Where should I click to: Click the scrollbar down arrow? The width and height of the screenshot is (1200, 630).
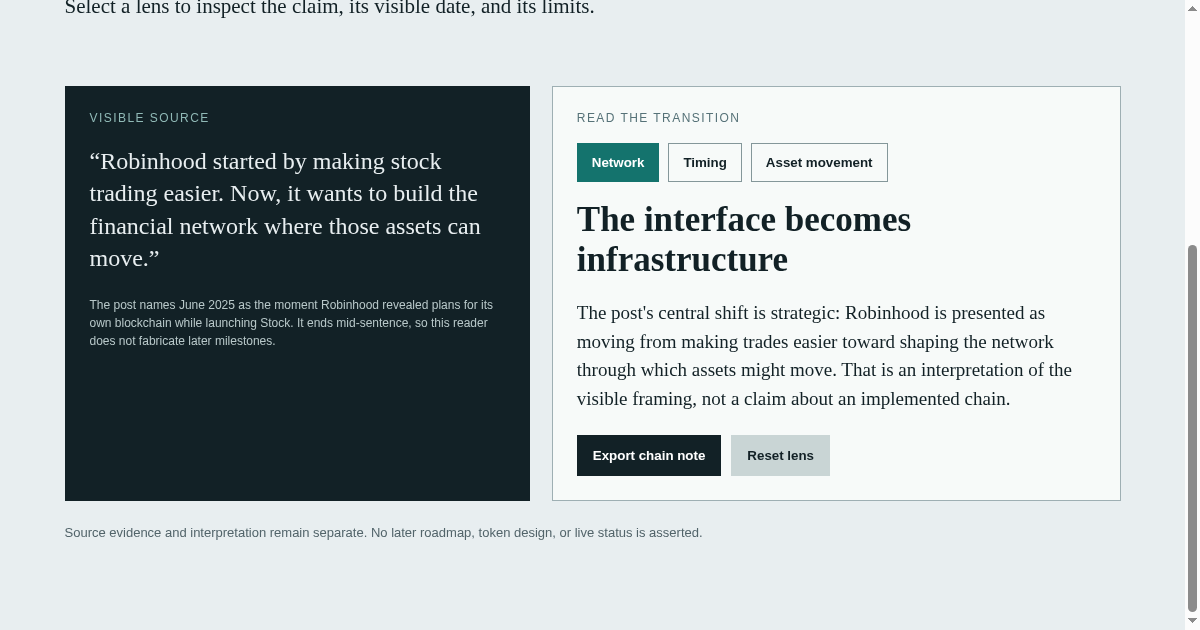coord(1192,621)
